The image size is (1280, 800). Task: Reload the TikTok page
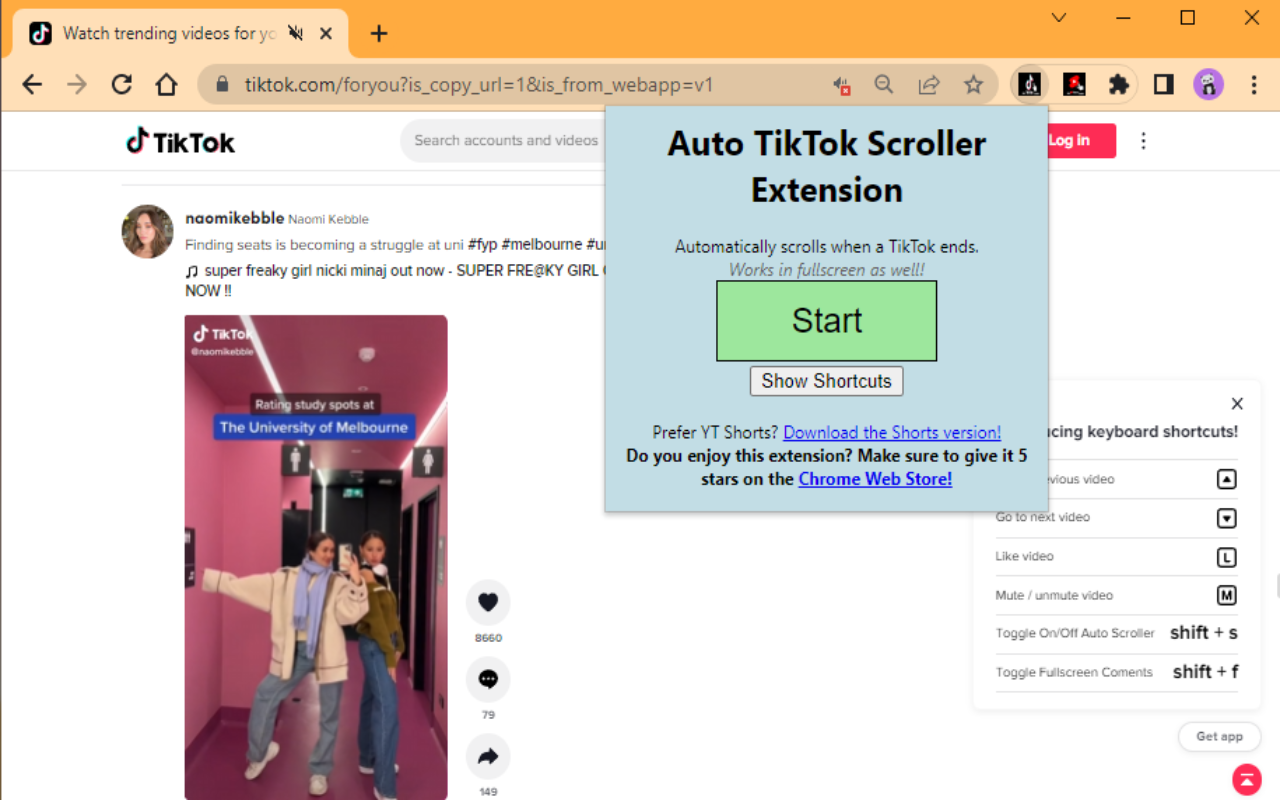point(122,85)
